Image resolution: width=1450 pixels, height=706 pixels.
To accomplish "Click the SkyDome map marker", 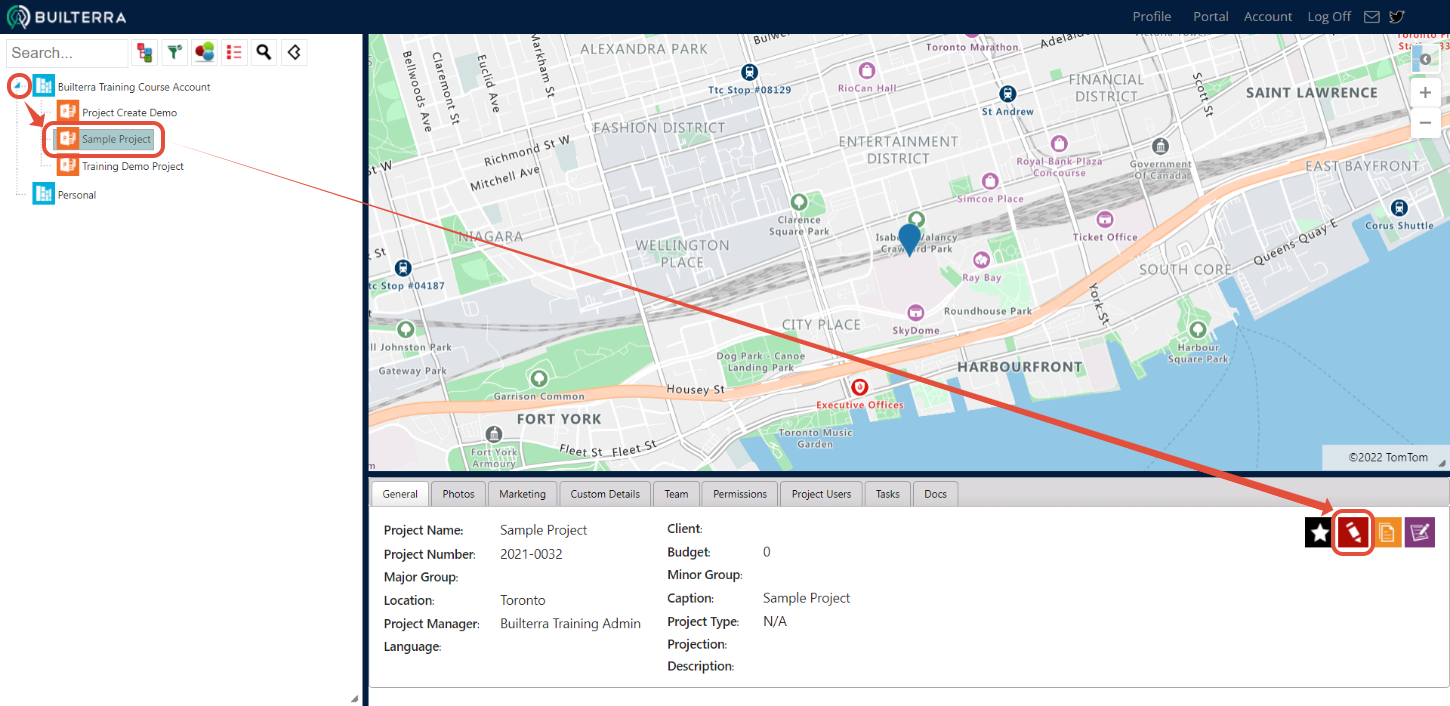I will (915, 314).
